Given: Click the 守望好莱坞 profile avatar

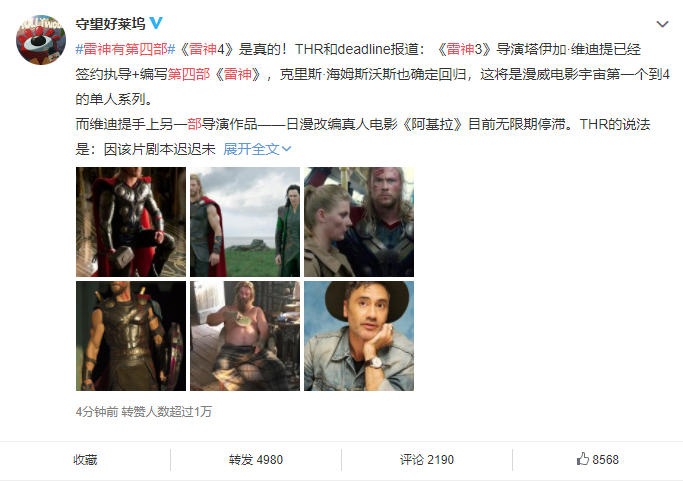Looking at the screenshot, I should pyautogui.click(x=41, y=40).
